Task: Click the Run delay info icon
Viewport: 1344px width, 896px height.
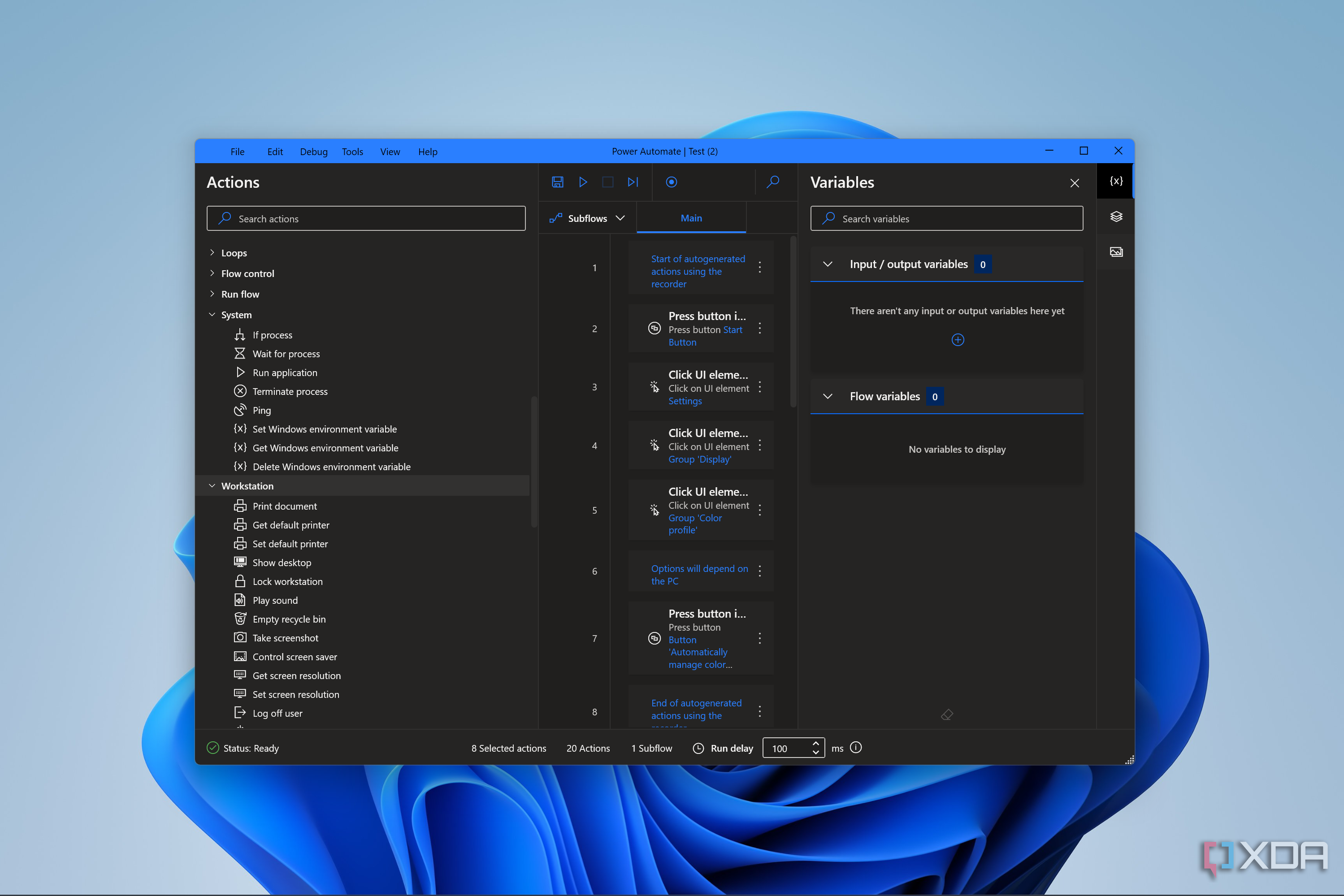Action: (x=855, y=748)
